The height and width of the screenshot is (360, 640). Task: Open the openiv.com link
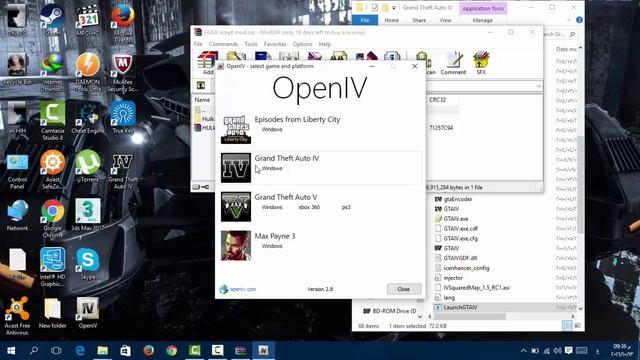pyautogui.click(x=238, y=289)
